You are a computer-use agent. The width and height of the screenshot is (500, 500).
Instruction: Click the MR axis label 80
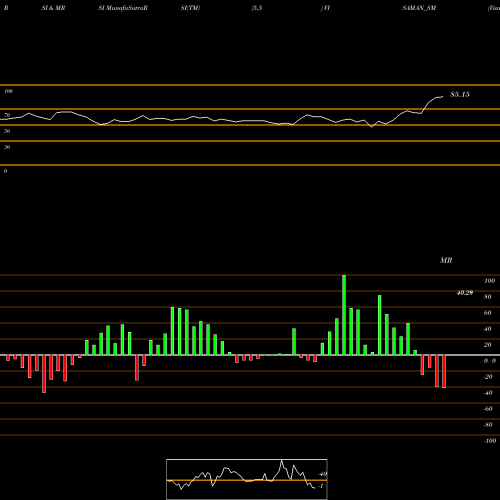click(x=488, y=297)
